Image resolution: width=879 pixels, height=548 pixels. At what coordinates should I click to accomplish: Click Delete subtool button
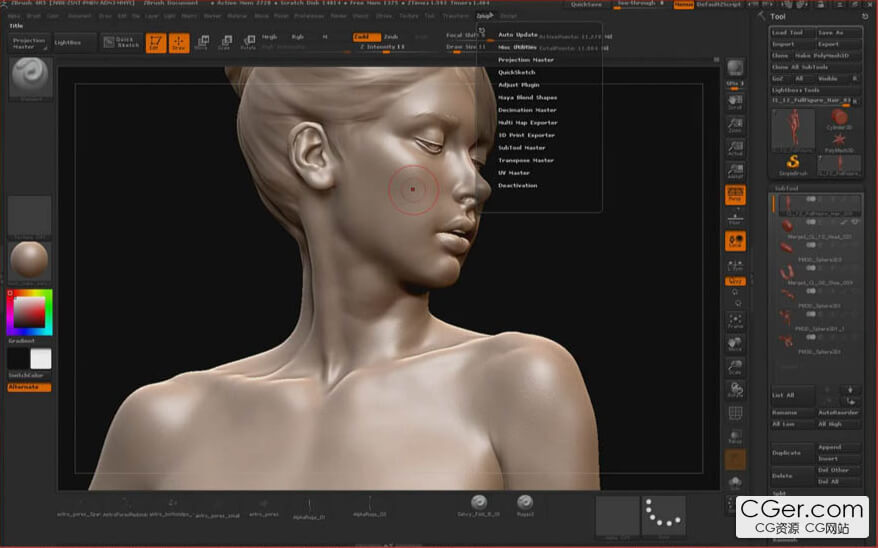click(792, 476)
